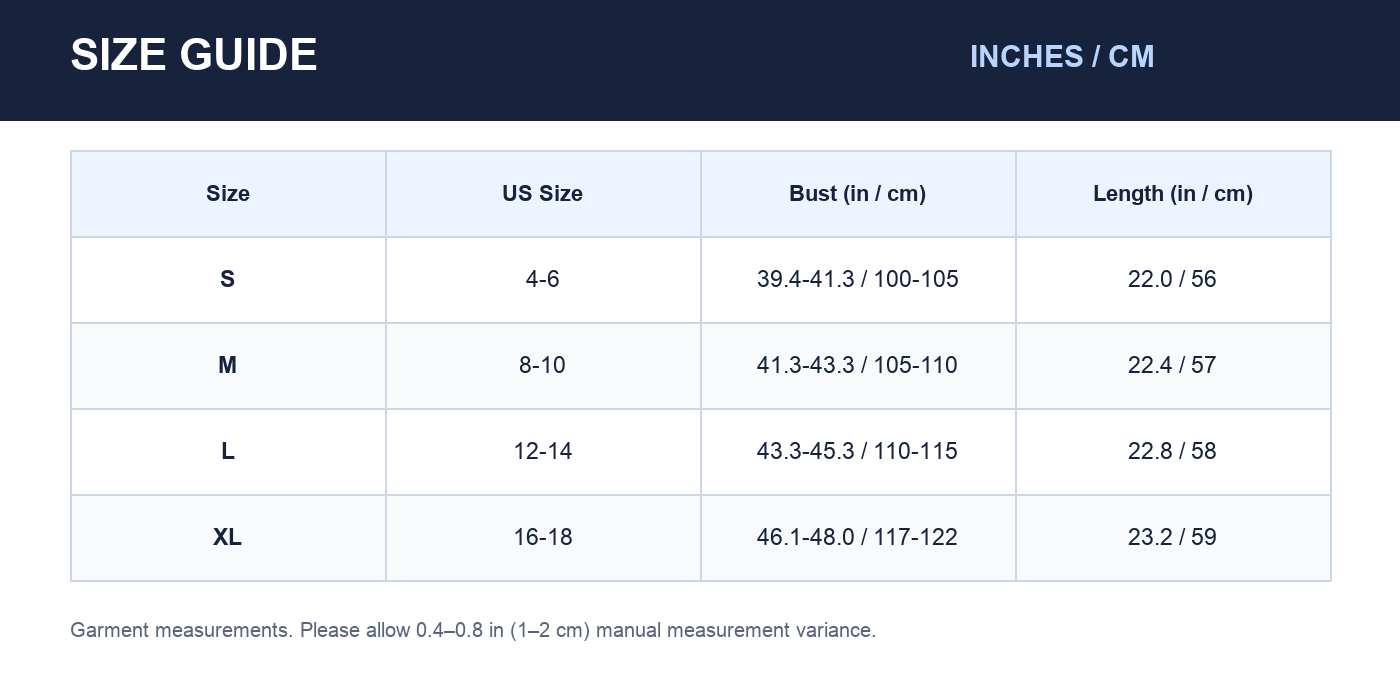Click bust value 39.4-41.3 / 100-105
Image resolution: width=1400 pixels, height=700 pixels.
pyautogui.click(x=858, y=279)
